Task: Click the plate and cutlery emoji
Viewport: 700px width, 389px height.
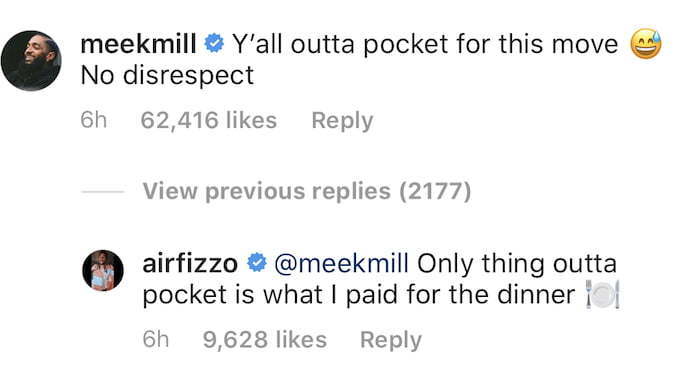Action: 603,294
